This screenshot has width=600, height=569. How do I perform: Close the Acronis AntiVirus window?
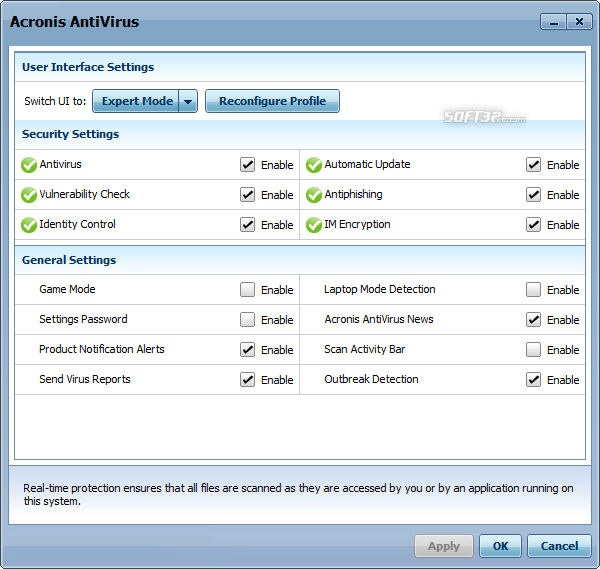(x=579, y=22)
